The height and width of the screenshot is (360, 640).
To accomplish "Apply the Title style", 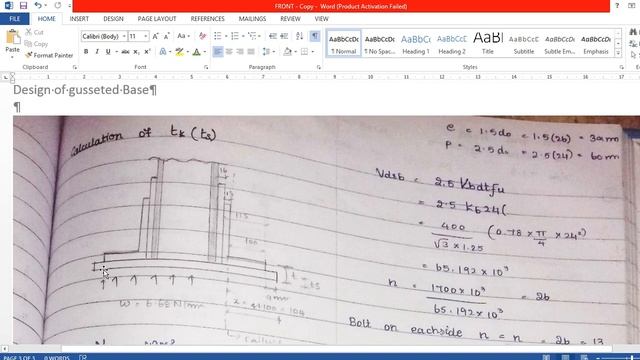I will (x=488, y=43).
